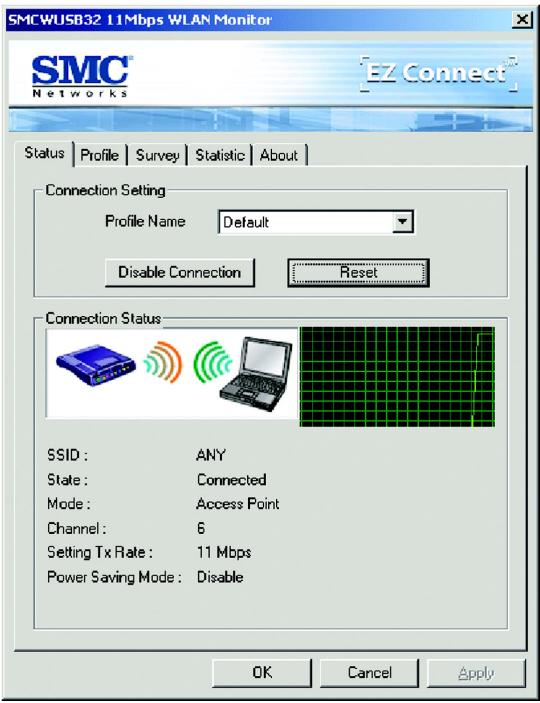
Task: Switch to the Profile tab
Action: (100, 156)
